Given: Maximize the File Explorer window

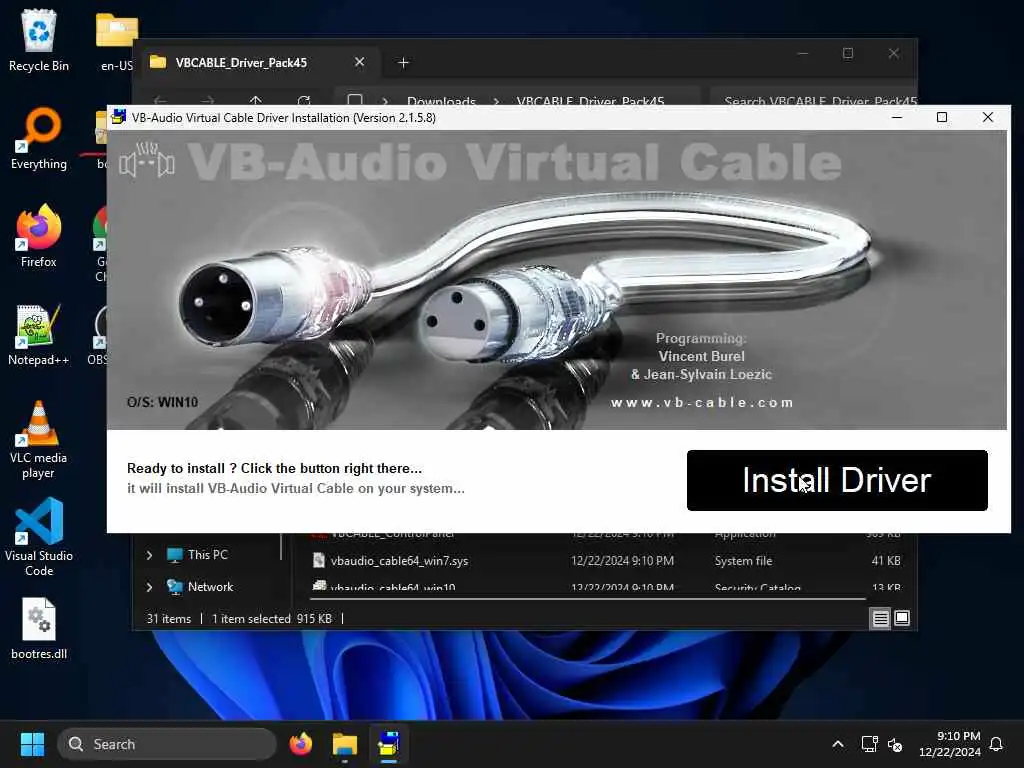Looking at the screenshot, I should click(x=848, y=54).
